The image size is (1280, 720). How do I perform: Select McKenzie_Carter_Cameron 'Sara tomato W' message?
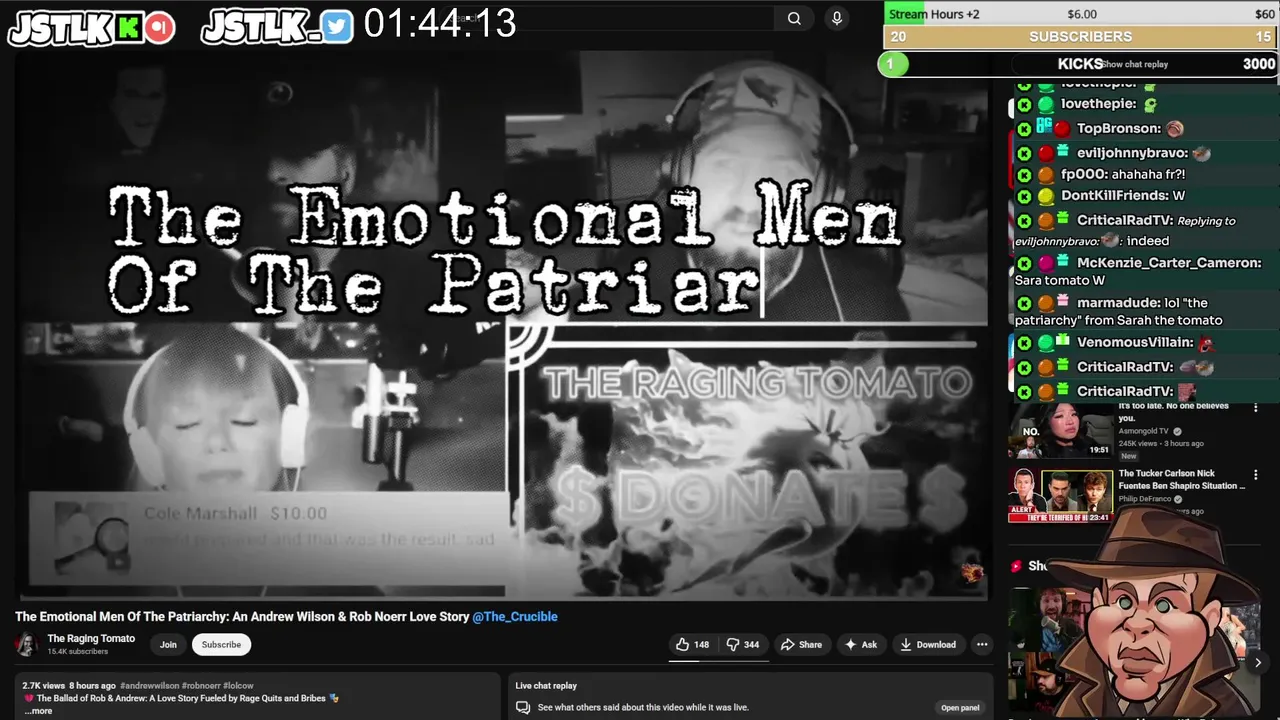point(1138,271)
